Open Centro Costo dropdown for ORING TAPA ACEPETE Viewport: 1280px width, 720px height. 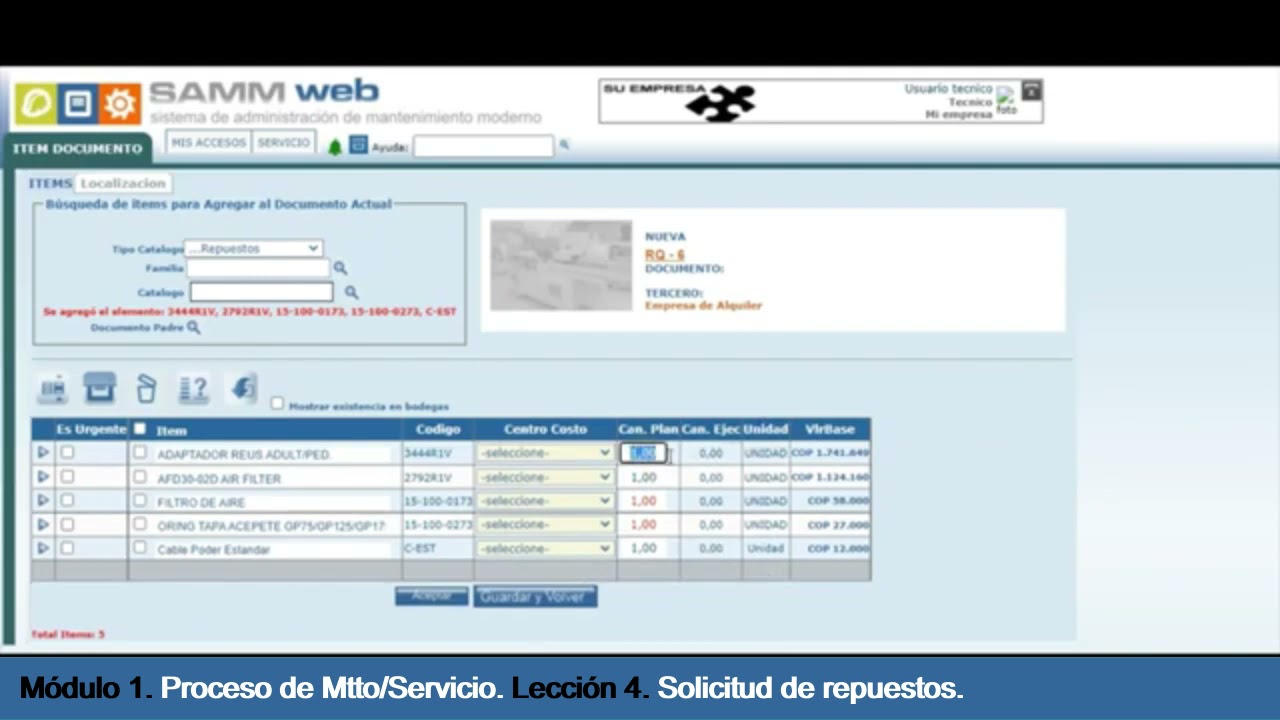(545, 525)
